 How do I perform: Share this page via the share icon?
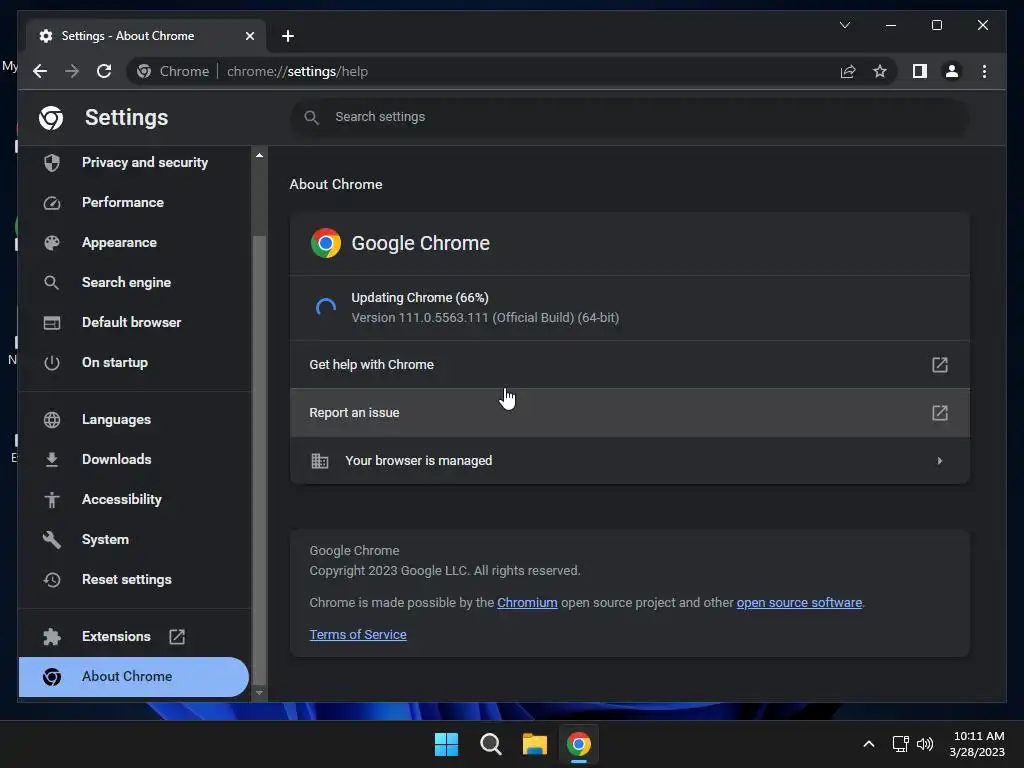[848, 71]
